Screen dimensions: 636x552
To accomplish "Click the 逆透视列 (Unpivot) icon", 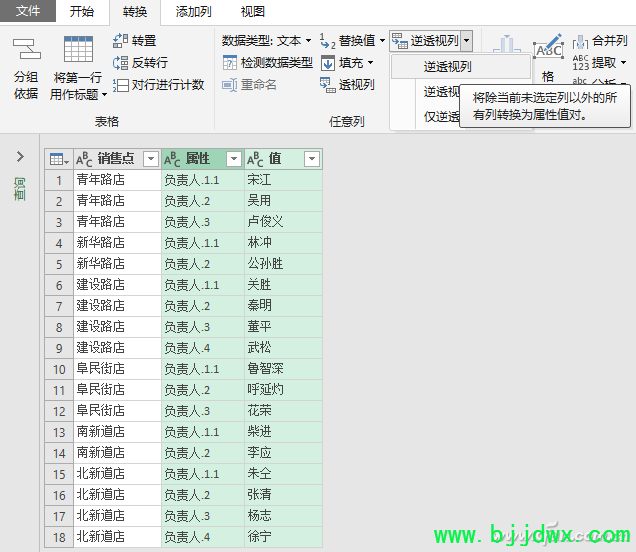I will 400,41.
